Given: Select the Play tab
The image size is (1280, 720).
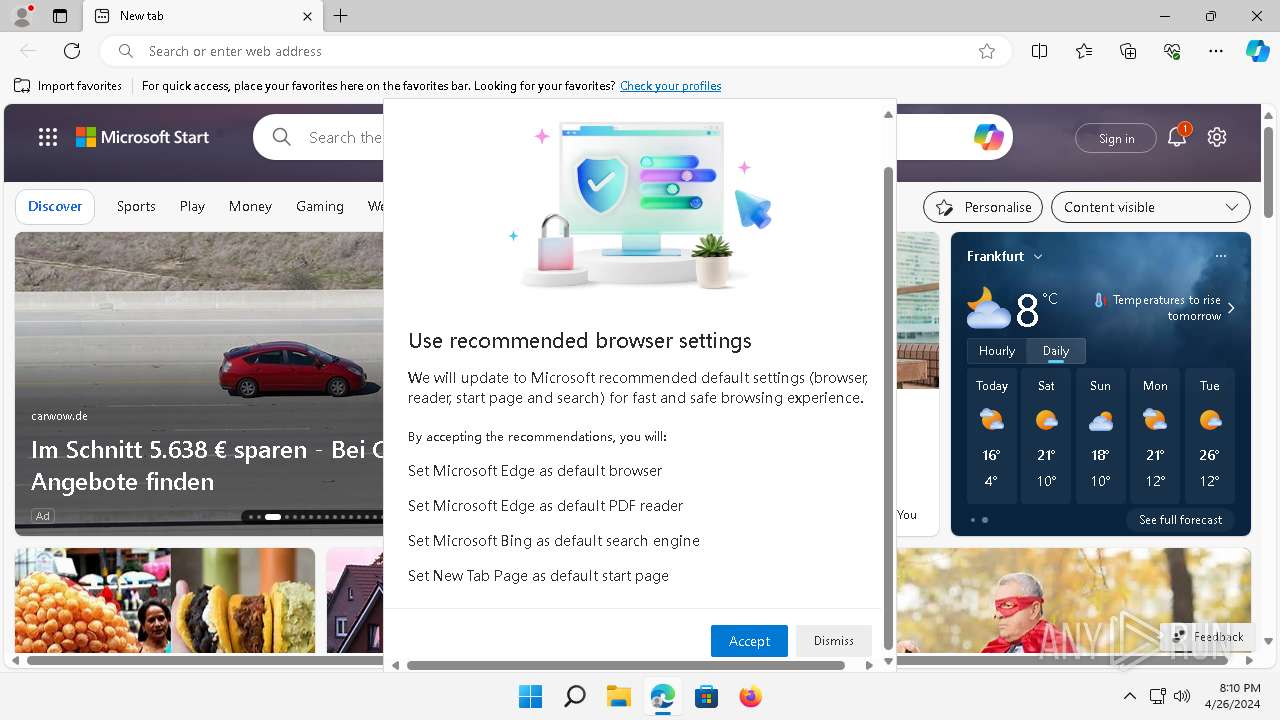Looking at the screenshot, I should (x=192, y=206).
